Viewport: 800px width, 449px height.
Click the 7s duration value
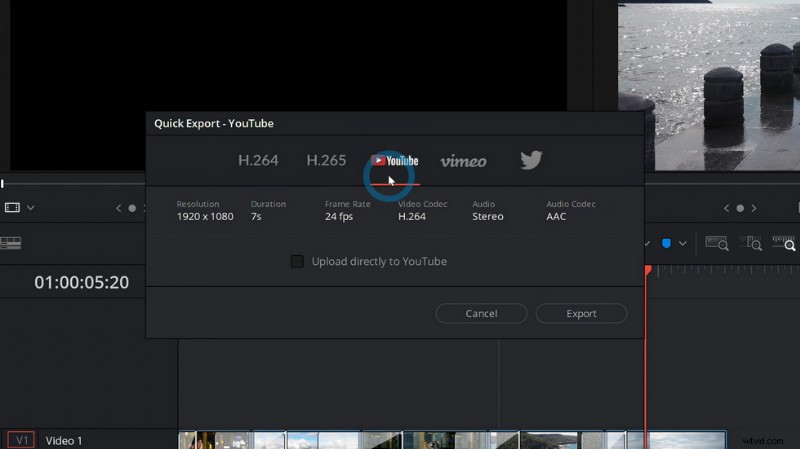[x=256, y=216]
